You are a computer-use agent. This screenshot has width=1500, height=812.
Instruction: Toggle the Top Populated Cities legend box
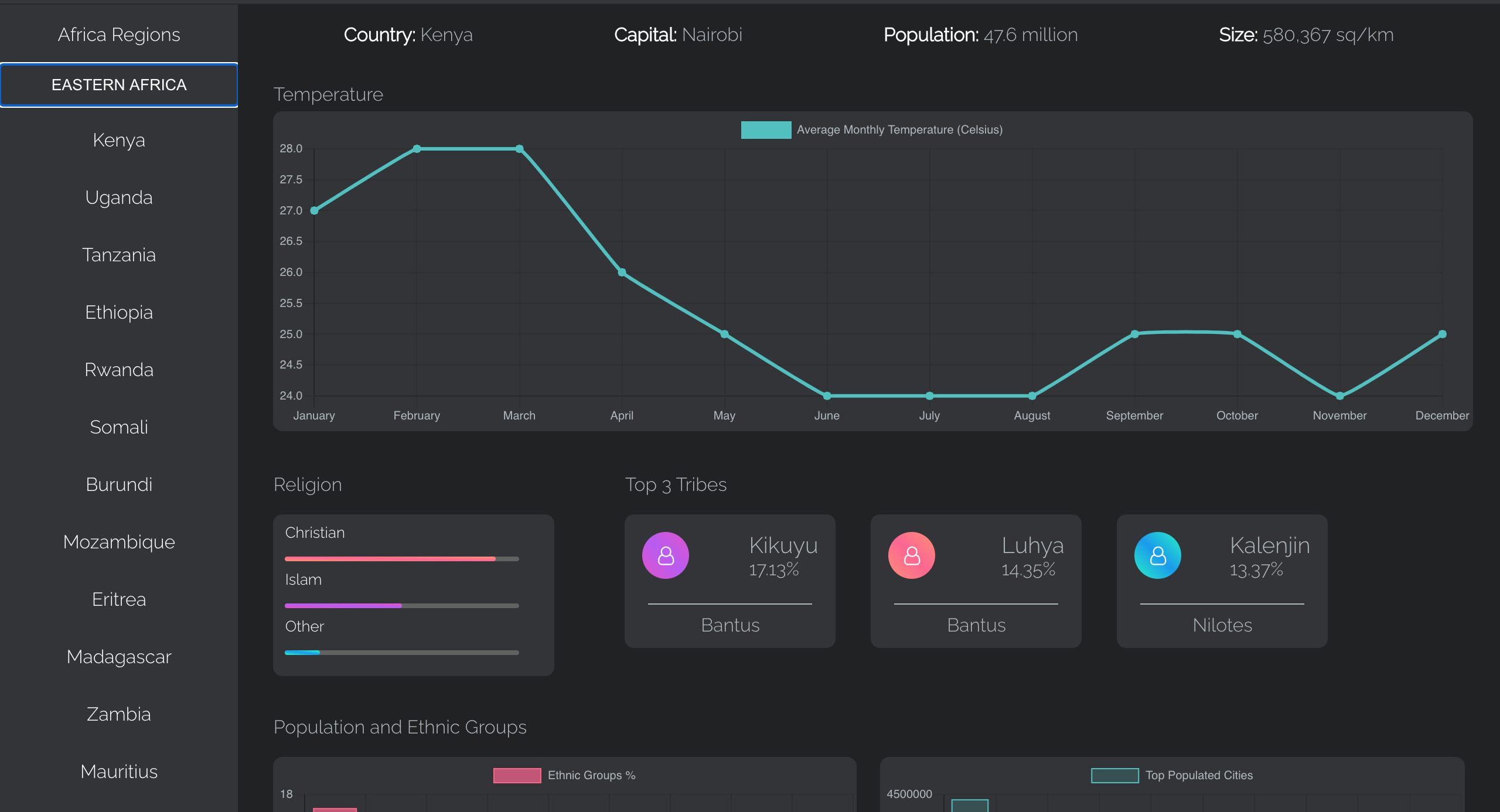[1114, 775]
